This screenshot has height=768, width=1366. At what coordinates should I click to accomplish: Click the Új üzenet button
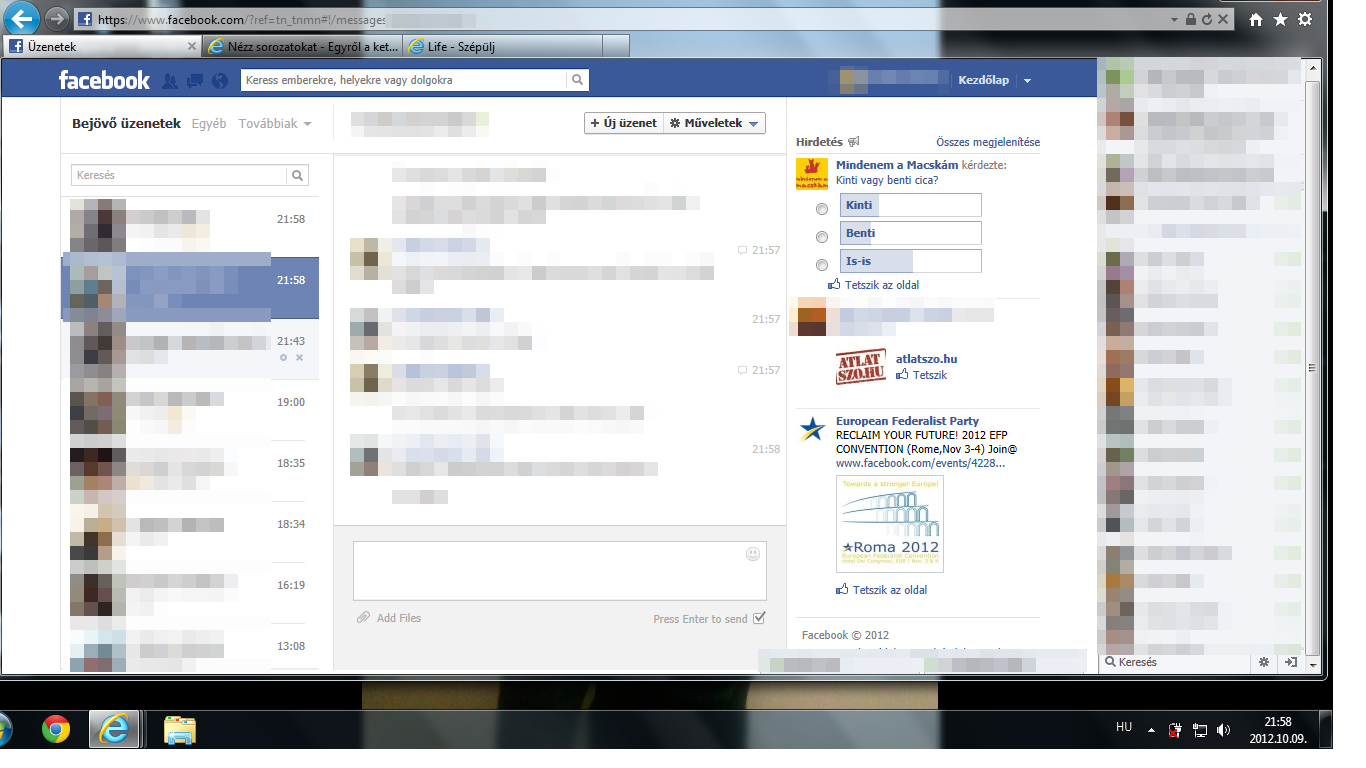[624, 123]
